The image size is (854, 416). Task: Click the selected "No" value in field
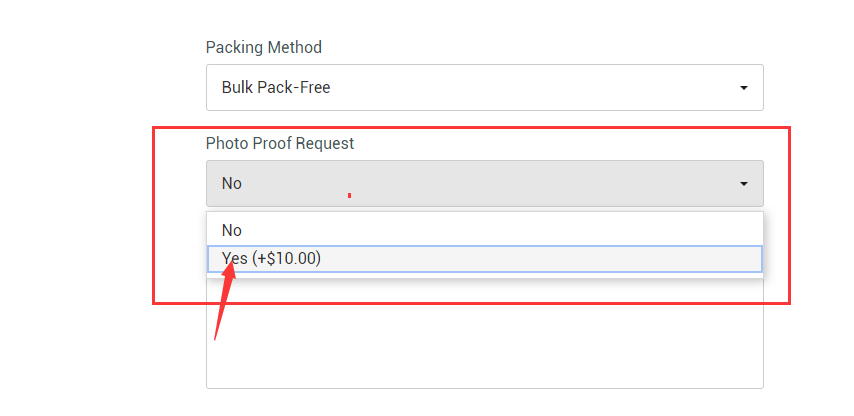232,184
